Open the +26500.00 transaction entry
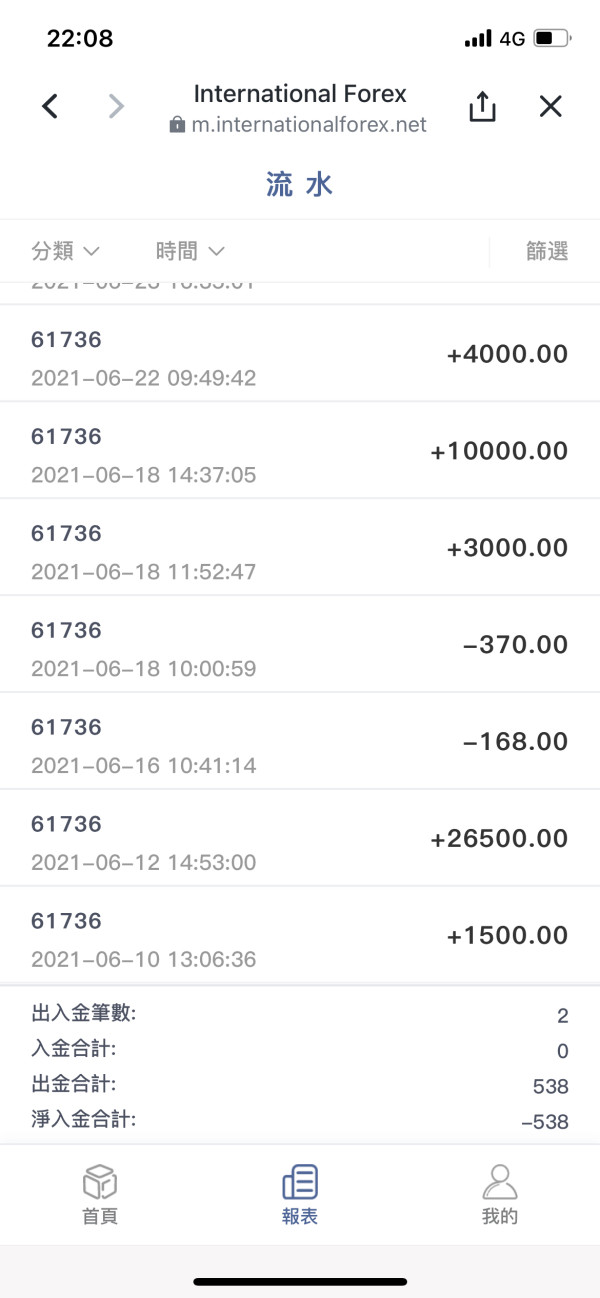The image size is (600, 1298). tap(300, 839)
